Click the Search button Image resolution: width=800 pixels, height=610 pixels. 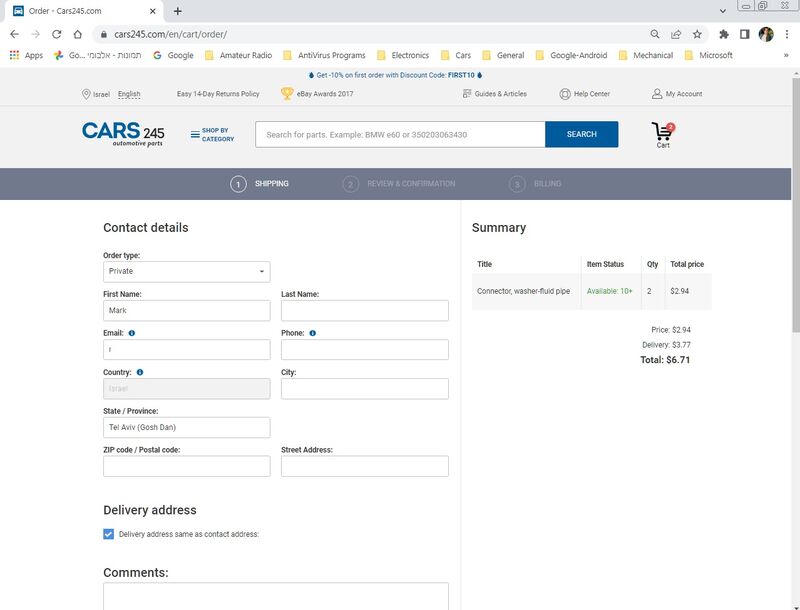click(x=582, y=134)
